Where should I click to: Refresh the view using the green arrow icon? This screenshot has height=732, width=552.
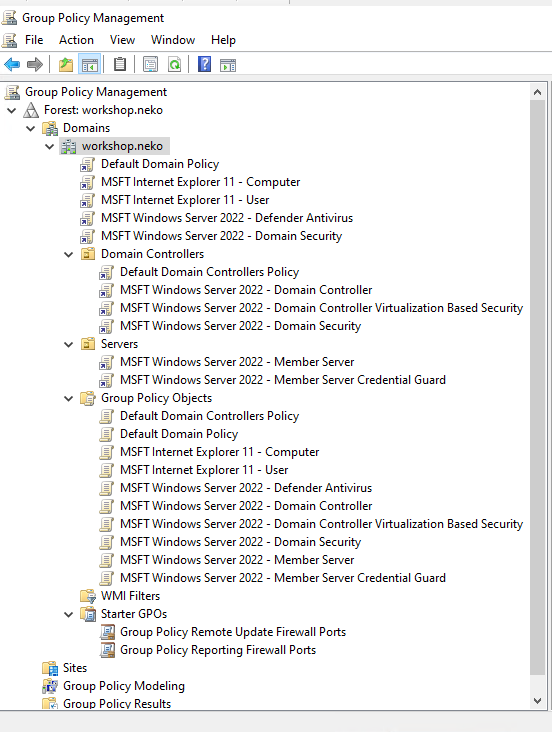[174, 64]
